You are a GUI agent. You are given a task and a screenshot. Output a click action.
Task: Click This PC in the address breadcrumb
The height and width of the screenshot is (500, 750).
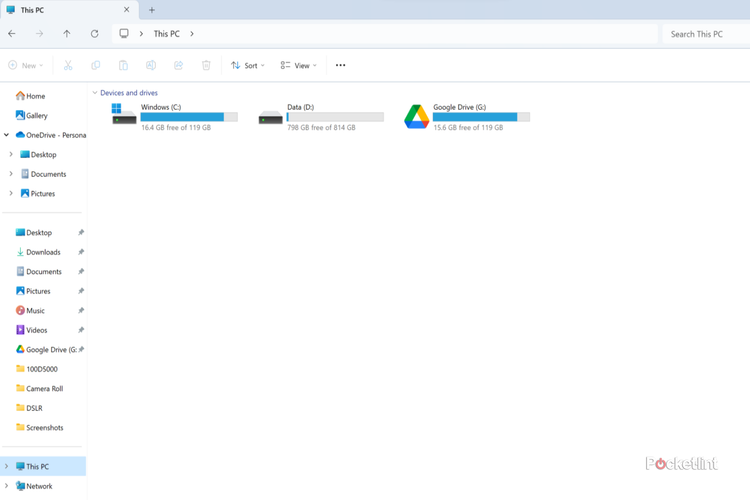tap(166, 33)
